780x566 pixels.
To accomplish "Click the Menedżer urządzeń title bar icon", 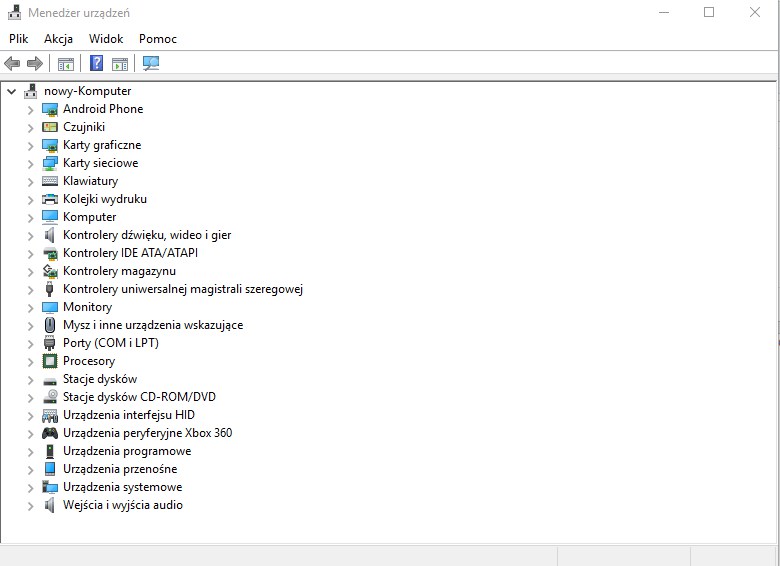I will [14, 12].
